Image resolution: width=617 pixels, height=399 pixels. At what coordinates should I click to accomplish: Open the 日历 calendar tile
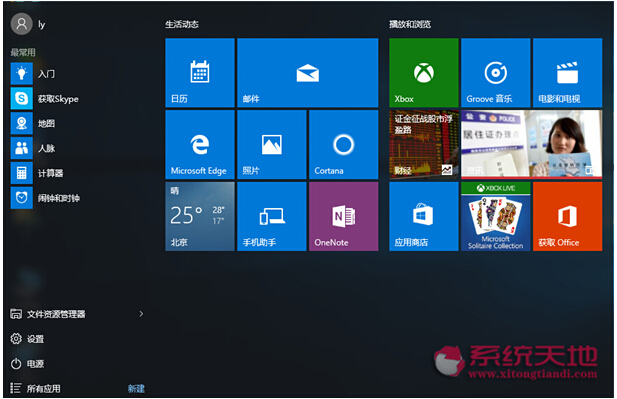click(x=200, y=72)
